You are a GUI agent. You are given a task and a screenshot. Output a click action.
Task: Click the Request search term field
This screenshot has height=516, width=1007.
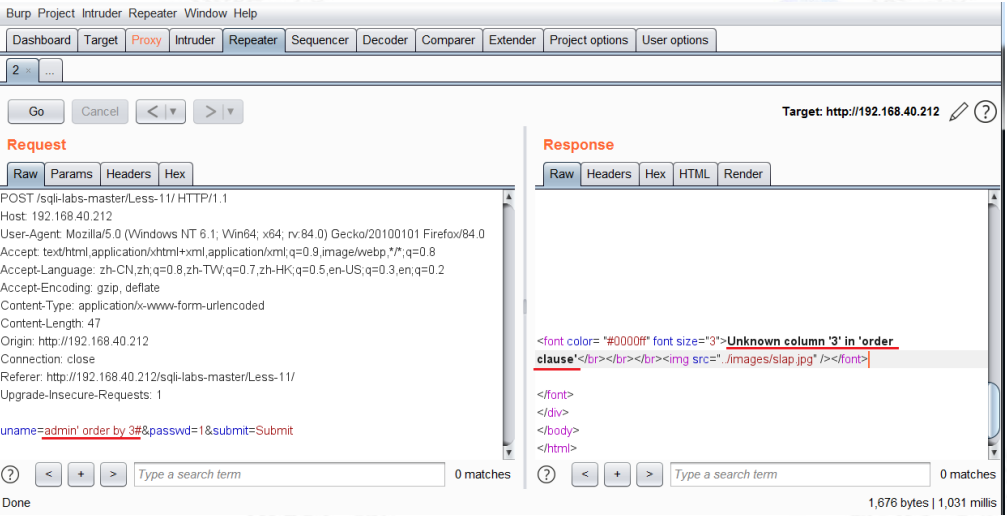pyautogui.click(x=289, y=474)
